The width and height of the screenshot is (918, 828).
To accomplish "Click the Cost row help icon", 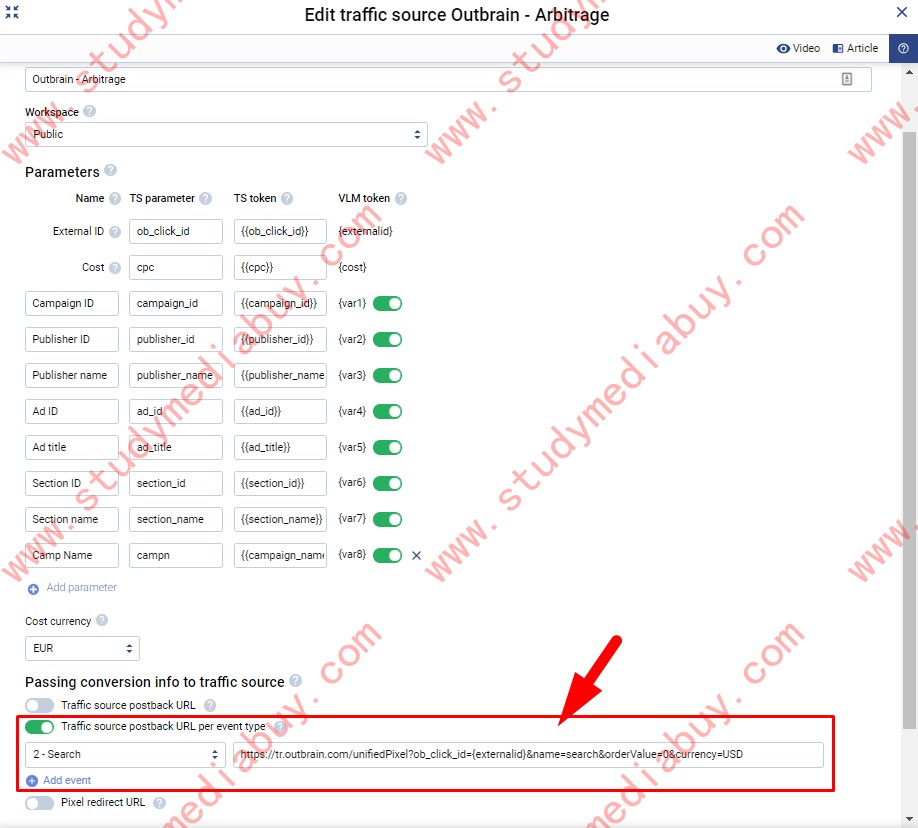I will pyautogui.click(x=115, y=268).
